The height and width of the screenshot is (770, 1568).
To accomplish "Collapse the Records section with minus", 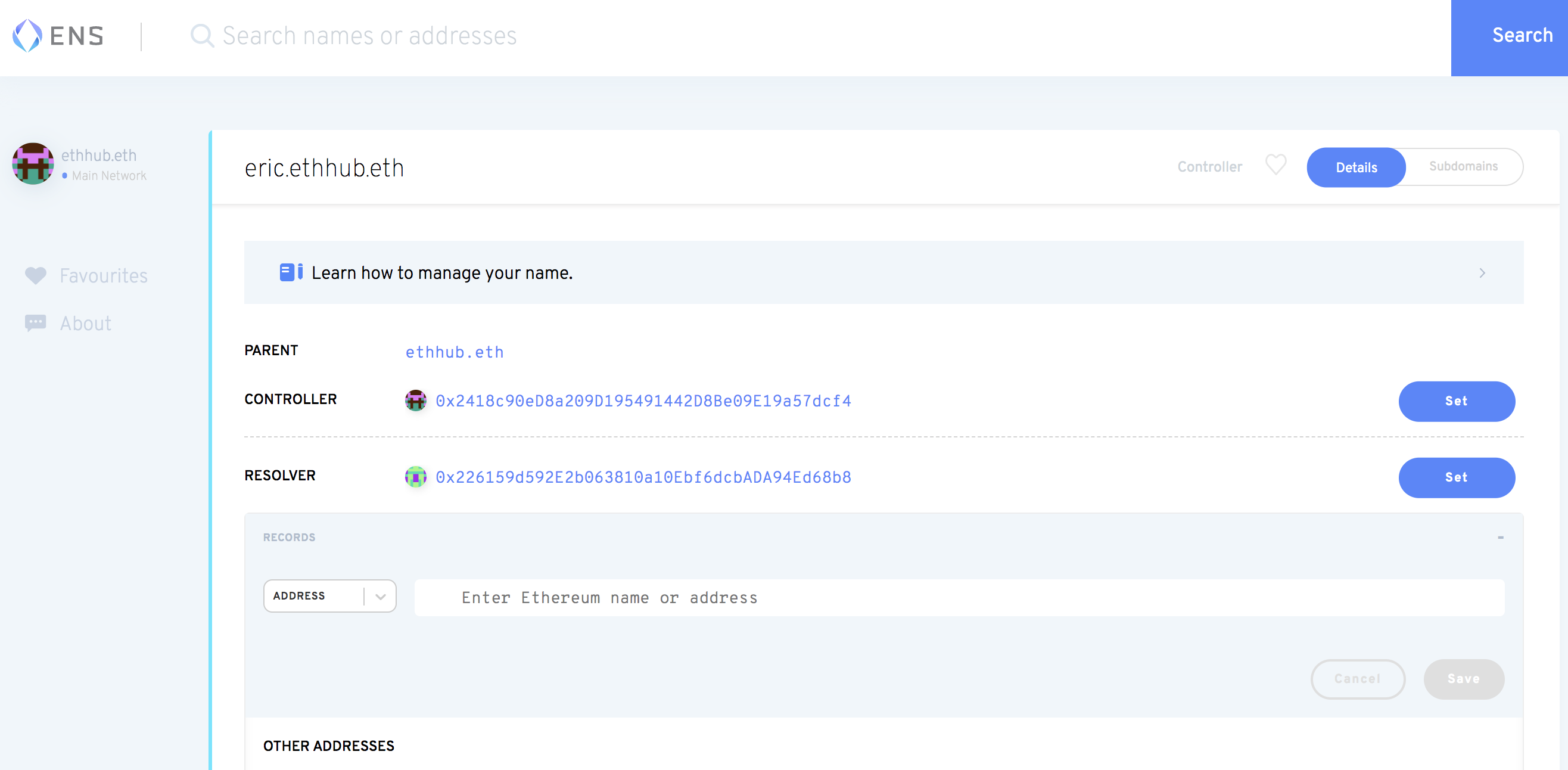I will pyautogui.click(x=1500, y=537).
